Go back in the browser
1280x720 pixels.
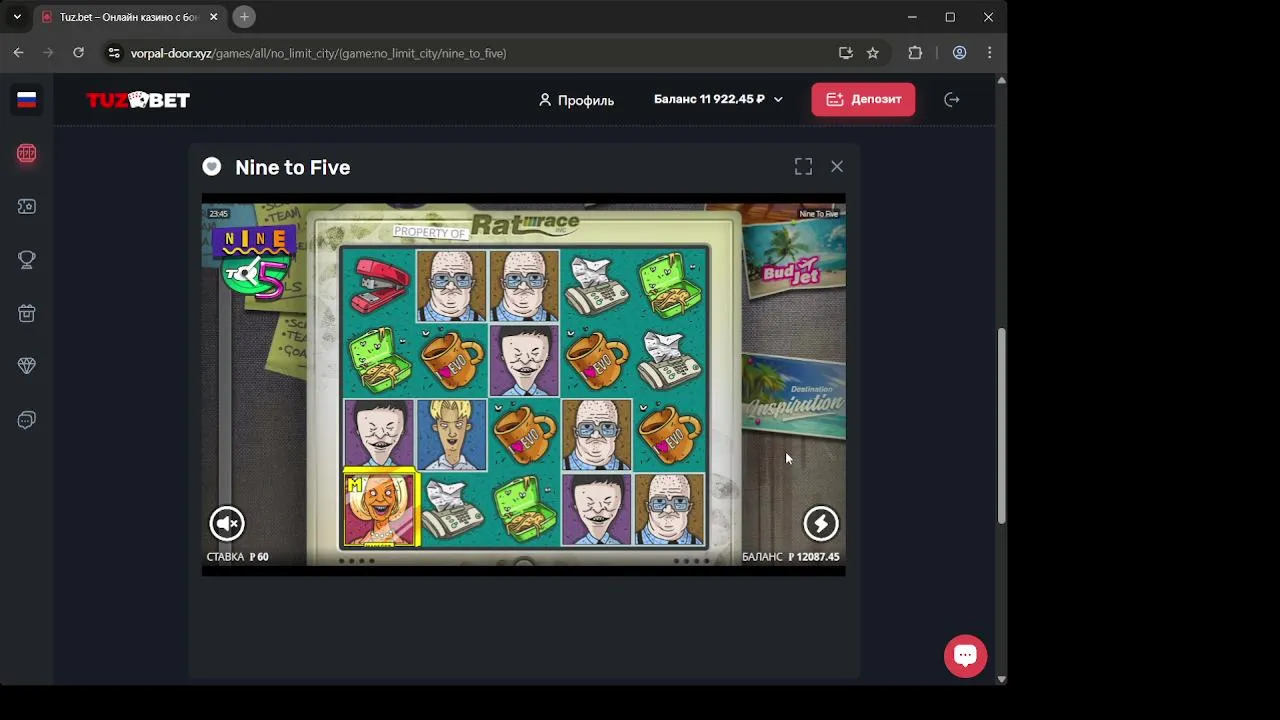[x=18, y=53]
